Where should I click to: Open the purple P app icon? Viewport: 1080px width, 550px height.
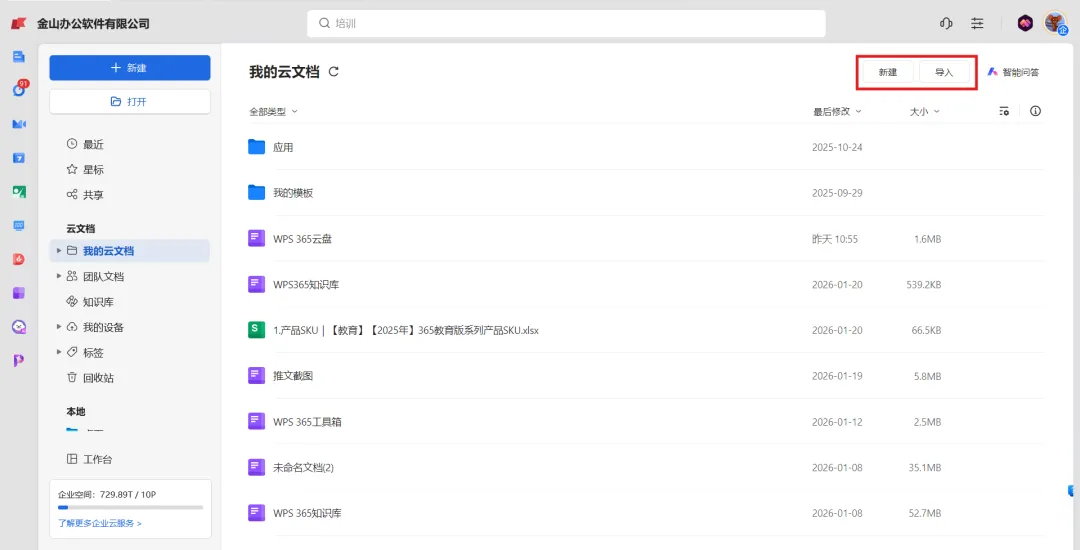19,360
